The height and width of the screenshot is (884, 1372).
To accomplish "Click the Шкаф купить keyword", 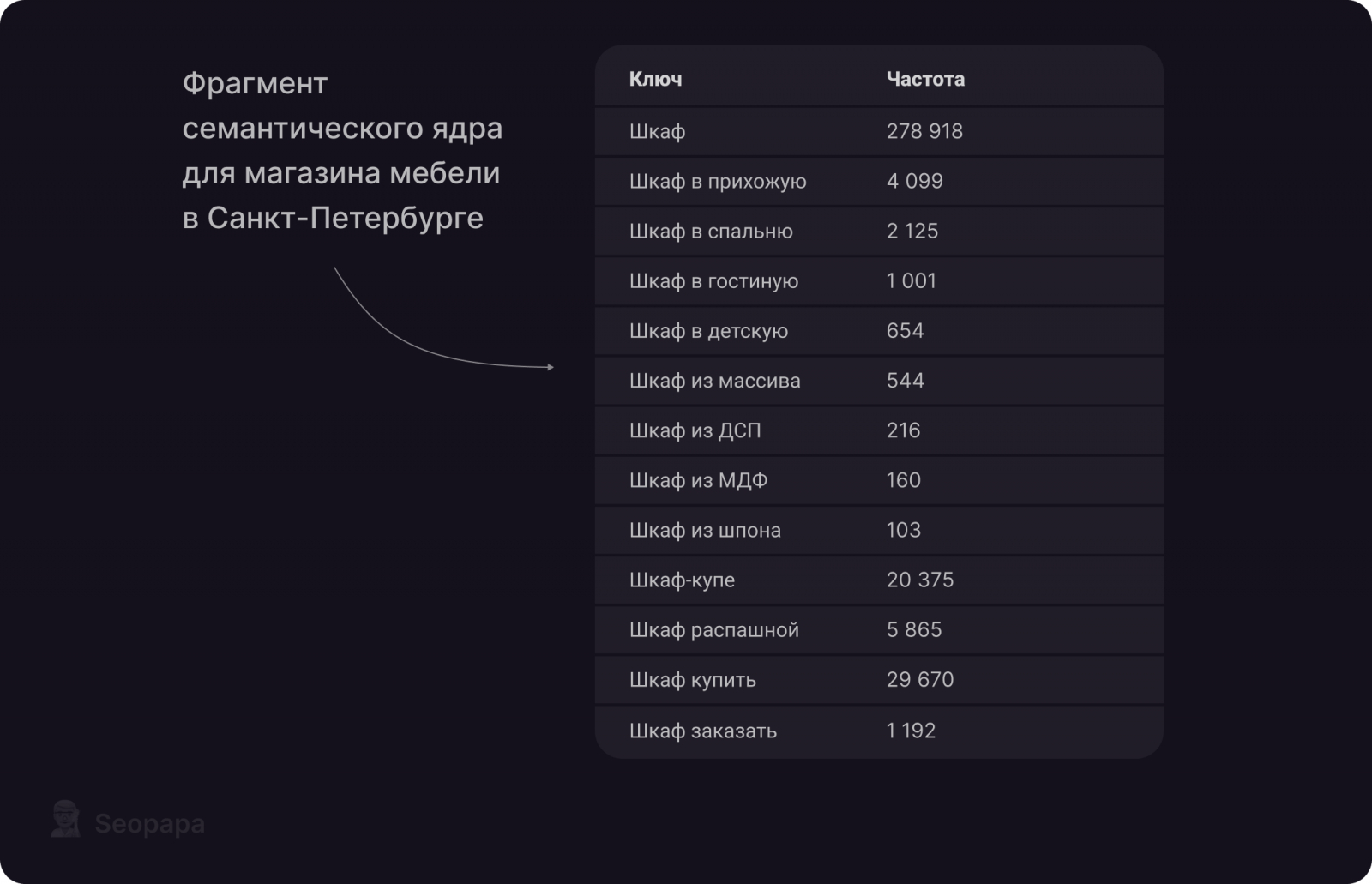I will (692, 680).
